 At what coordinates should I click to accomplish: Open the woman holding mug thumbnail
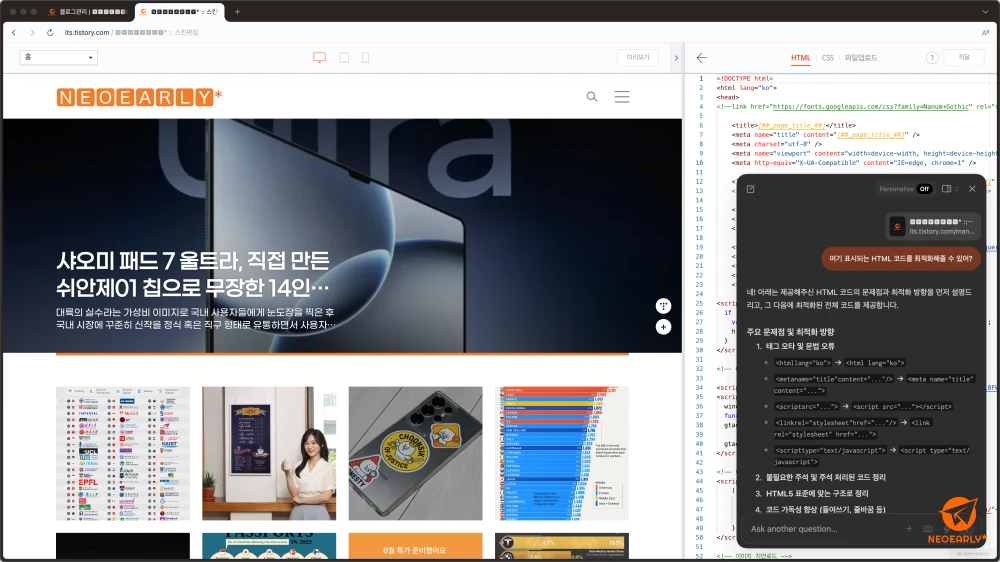click(269, 453)
